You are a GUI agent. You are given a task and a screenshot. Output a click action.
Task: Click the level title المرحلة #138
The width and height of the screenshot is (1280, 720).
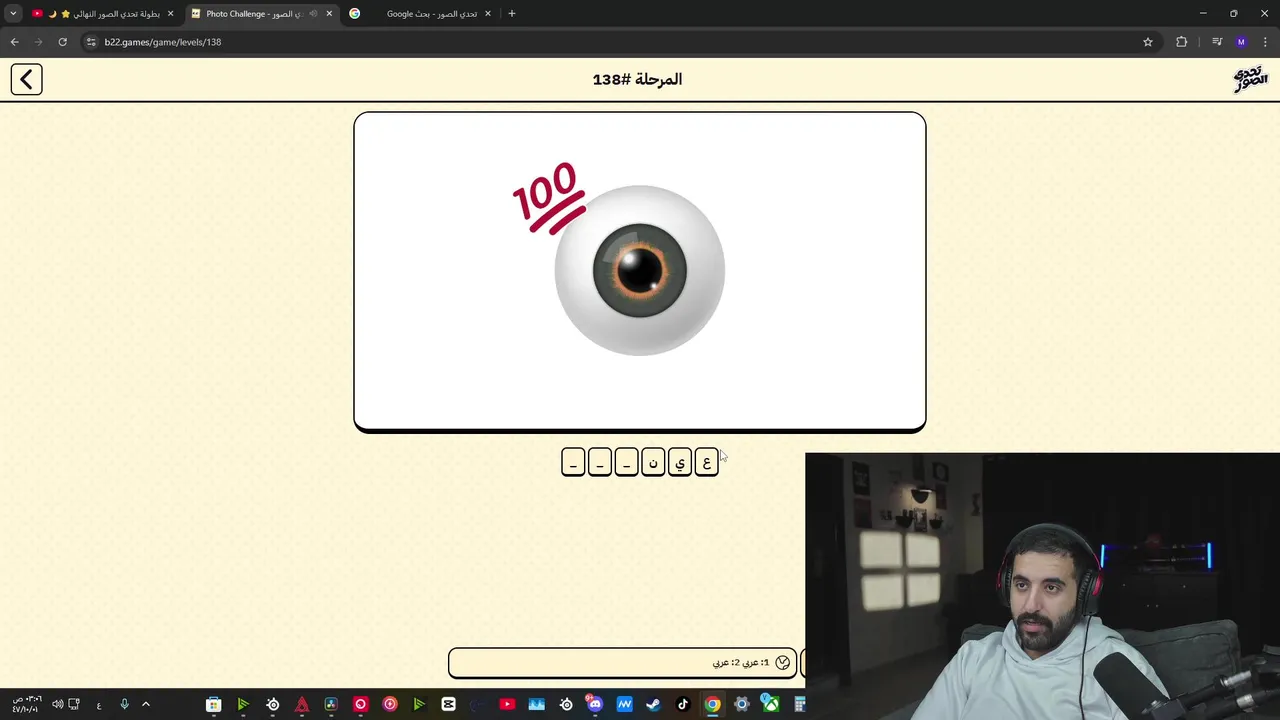click(x=637, y=79)
